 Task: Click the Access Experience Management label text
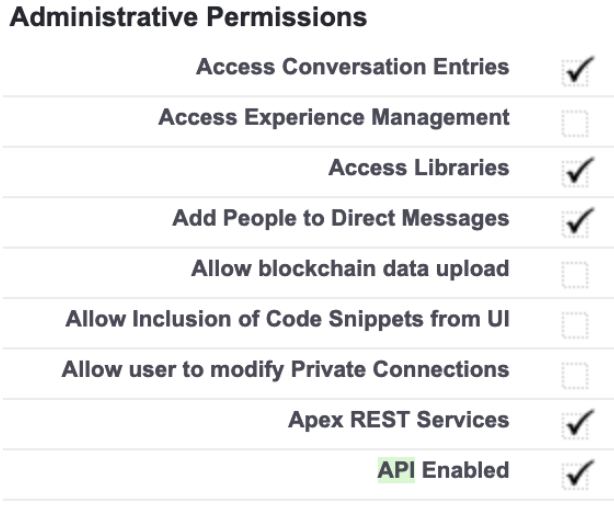click(x=334, y=118)
